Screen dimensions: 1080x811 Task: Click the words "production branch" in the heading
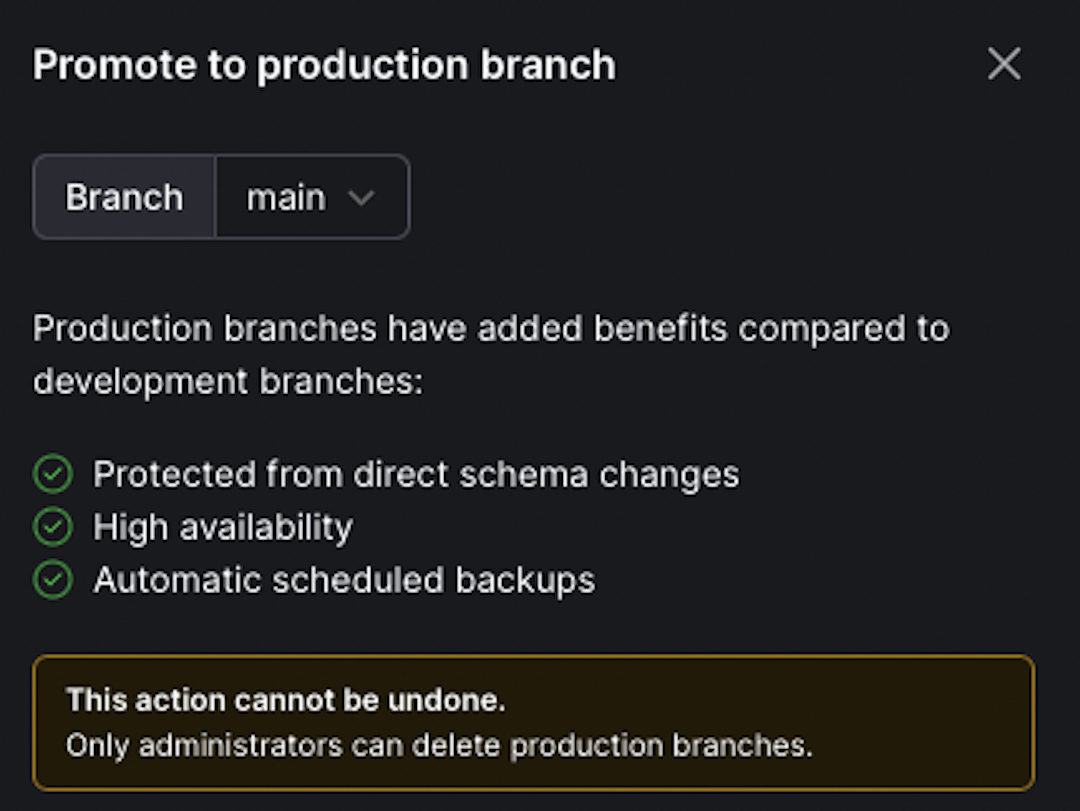click(x=436, y=65)
